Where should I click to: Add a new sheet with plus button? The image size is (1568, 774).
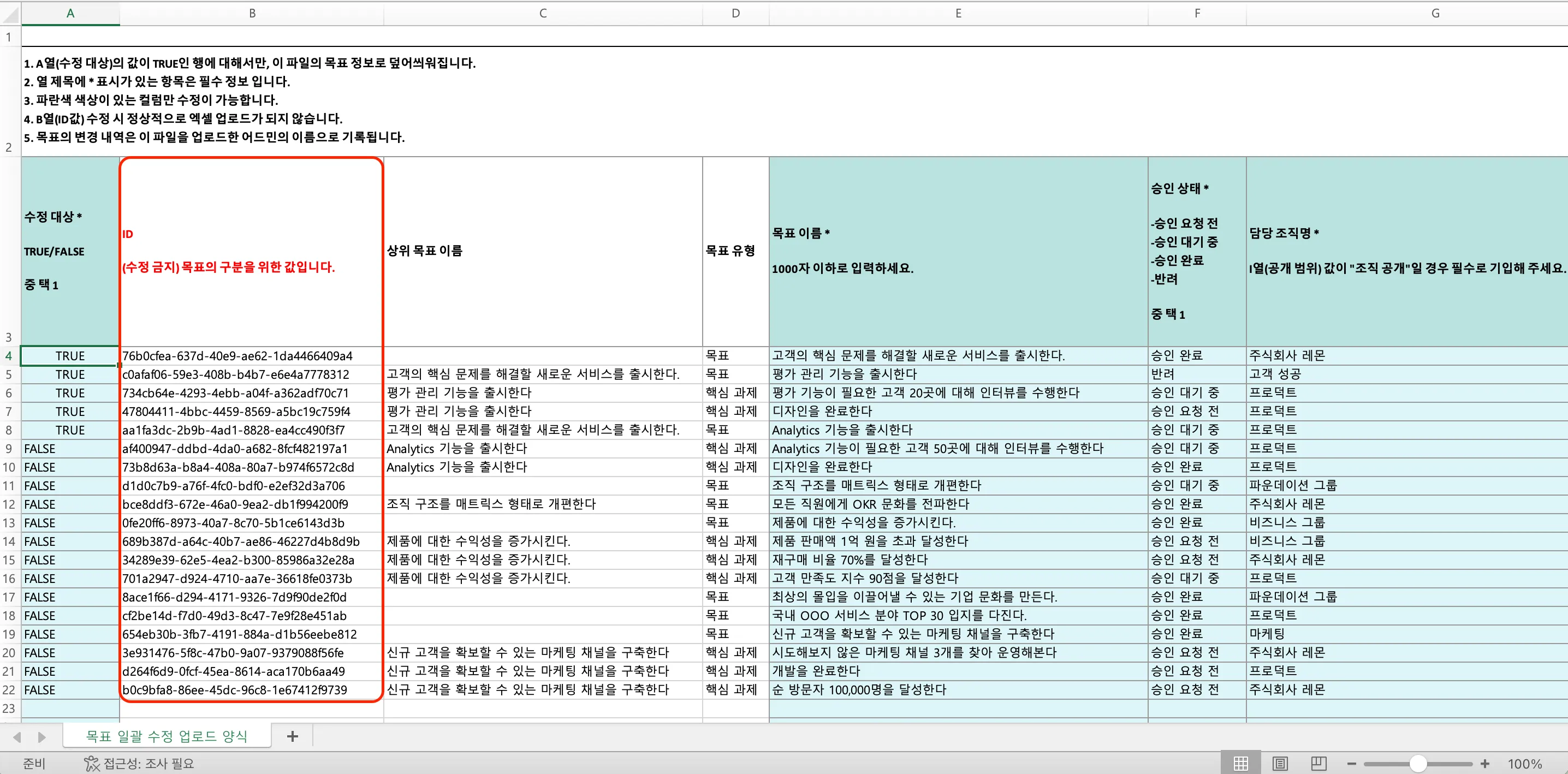click(x=292, y=736)
